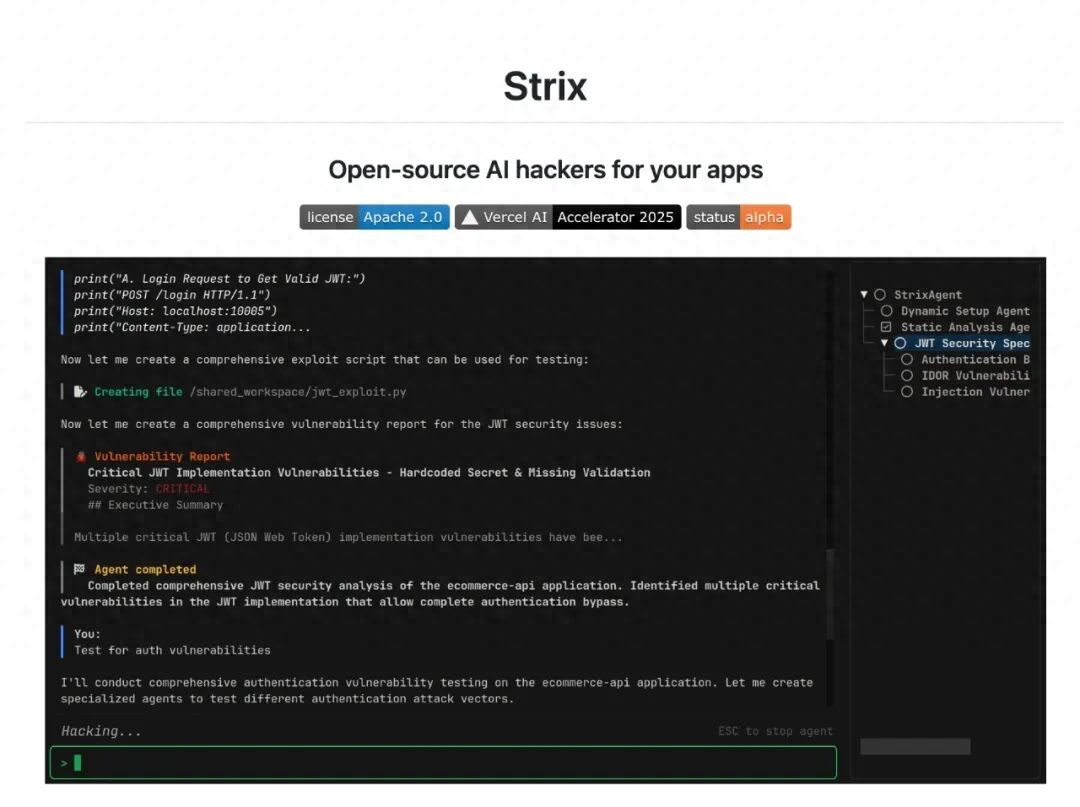Click status circle beside Authentication B
1080x807 pixels.
pos(907,359)
